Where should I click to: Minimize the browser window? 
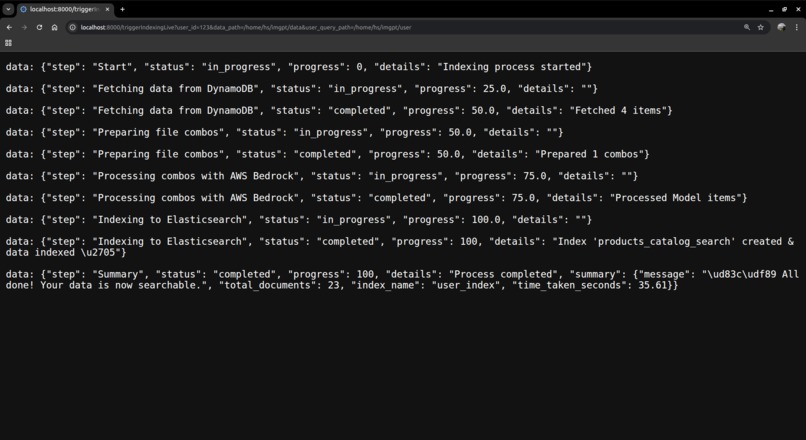pos(771,9)
